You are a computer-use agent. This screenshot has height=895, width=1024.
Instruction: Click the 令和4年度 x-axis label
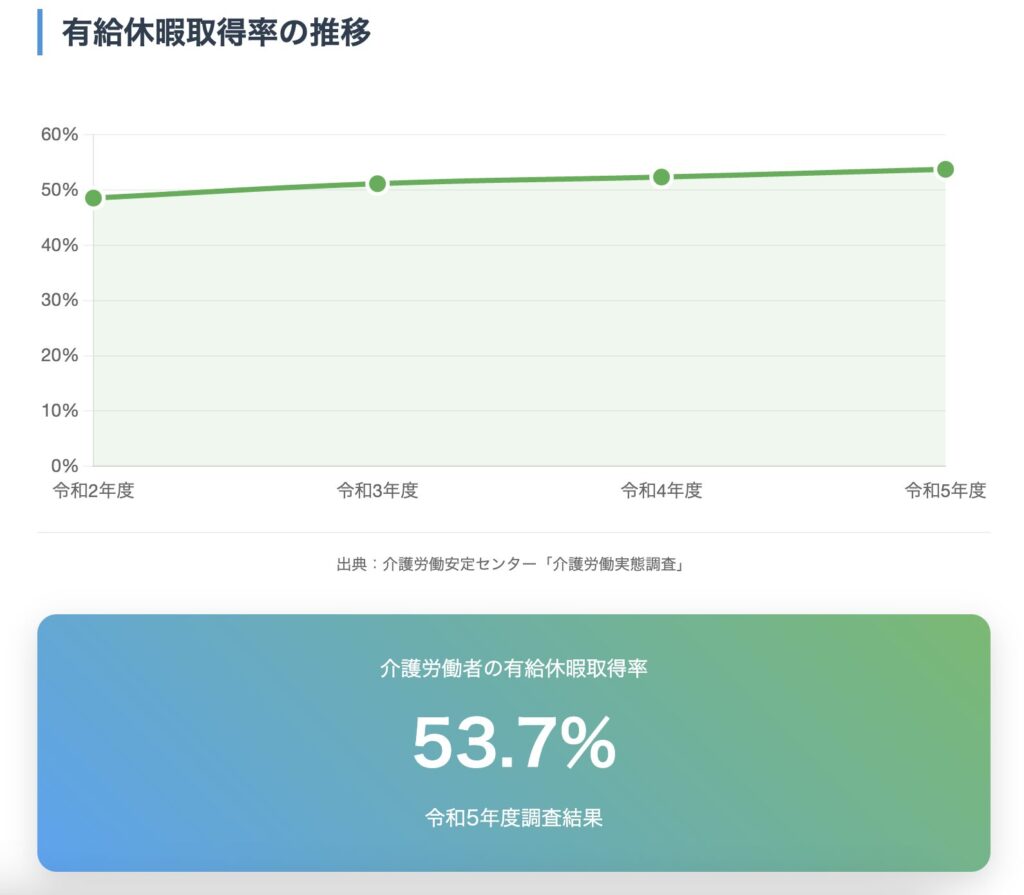click(662, 491)
